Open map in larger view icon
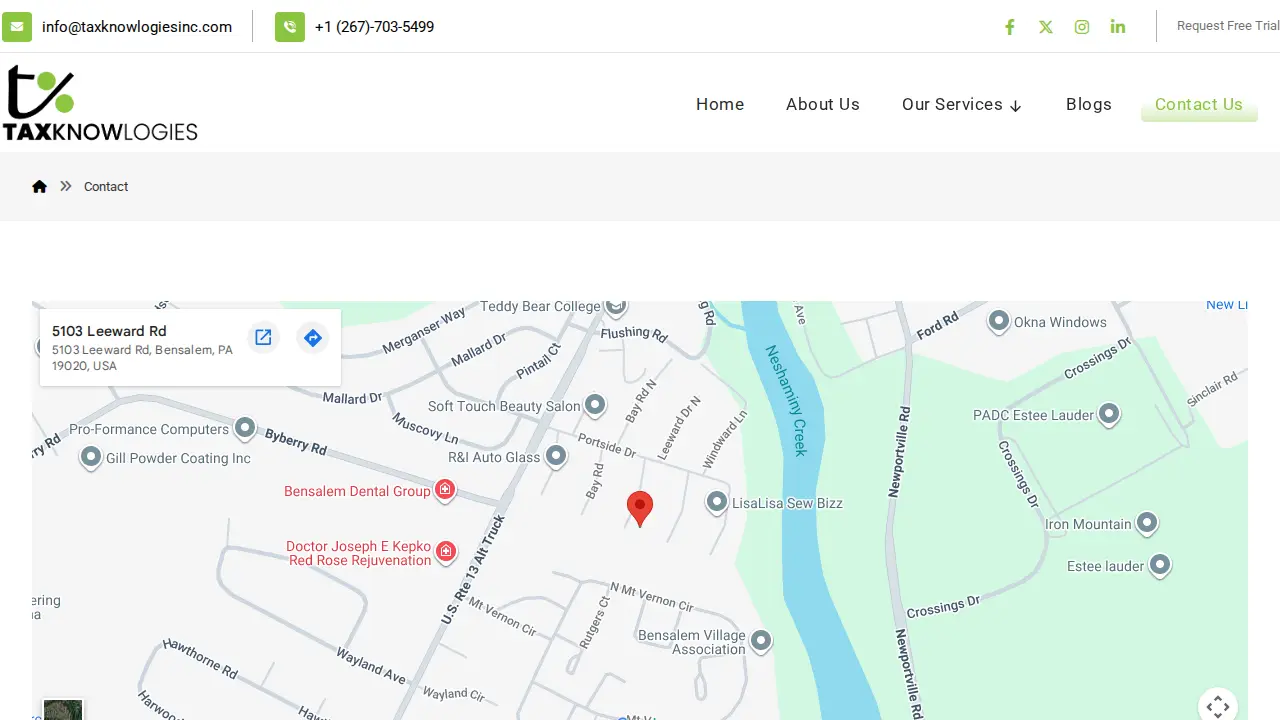1280x720 pixels. pos(263,338)
